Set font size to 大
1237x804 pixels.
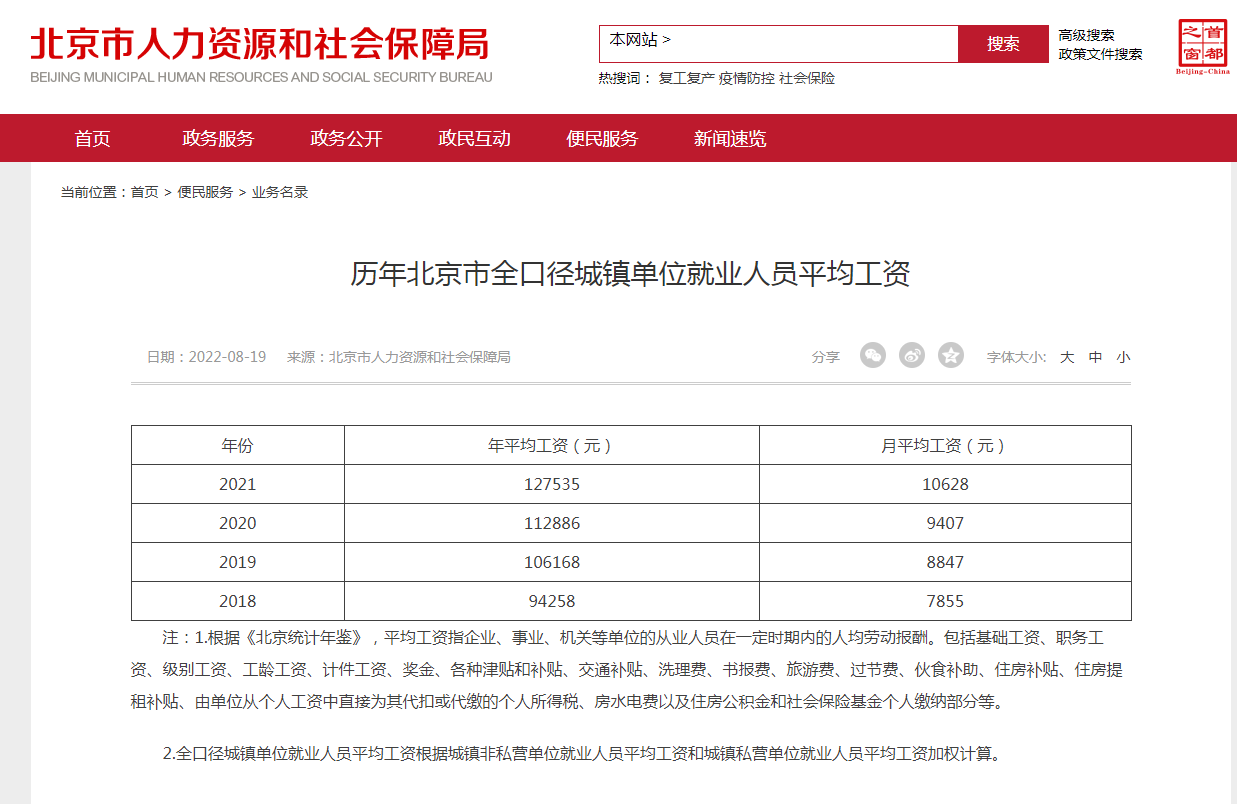point(1067,357)
